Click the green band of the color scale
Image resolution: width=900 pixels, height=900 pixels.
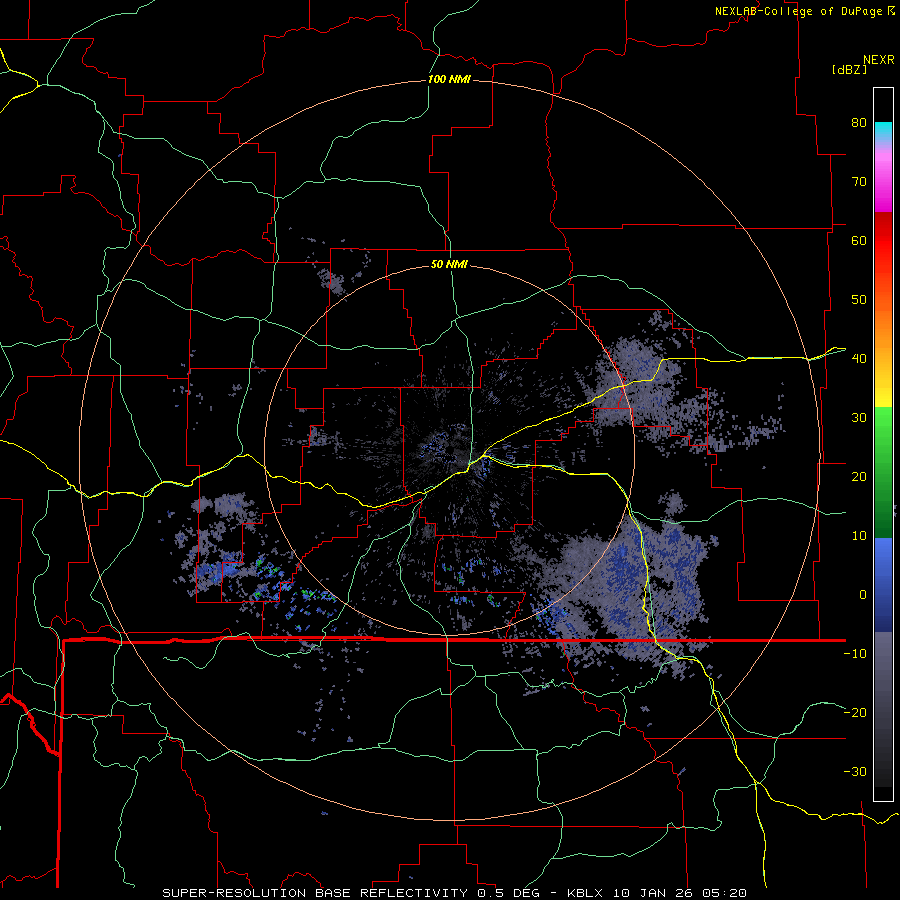883,472
